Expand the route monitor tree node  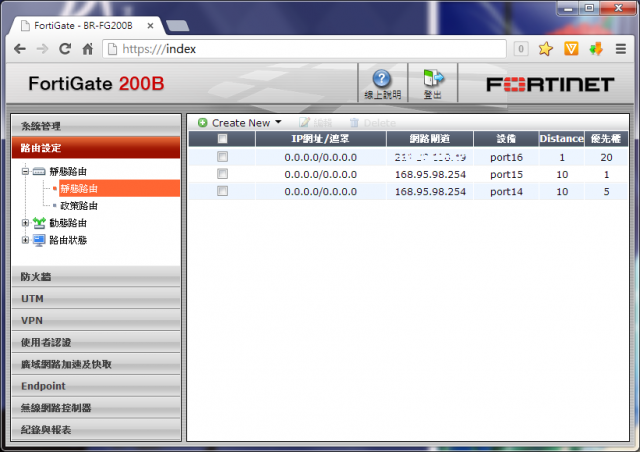click(25, 240)
